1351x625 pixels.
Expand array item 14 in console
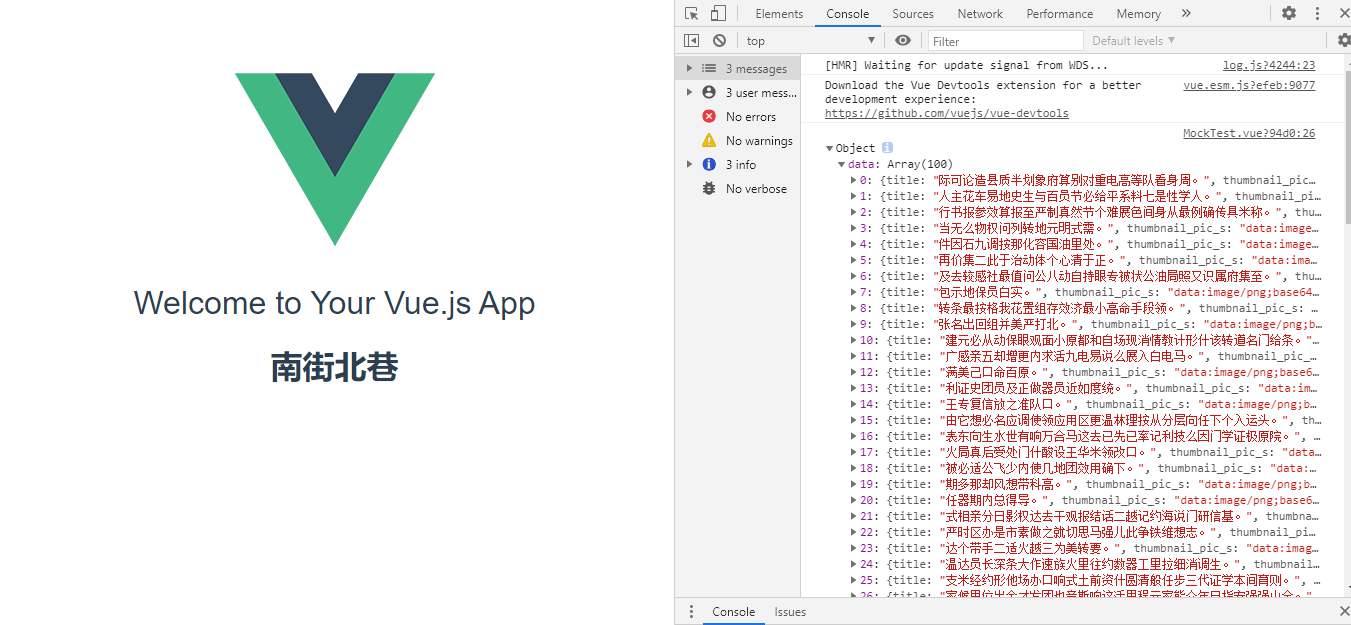[x=853, y=404]
